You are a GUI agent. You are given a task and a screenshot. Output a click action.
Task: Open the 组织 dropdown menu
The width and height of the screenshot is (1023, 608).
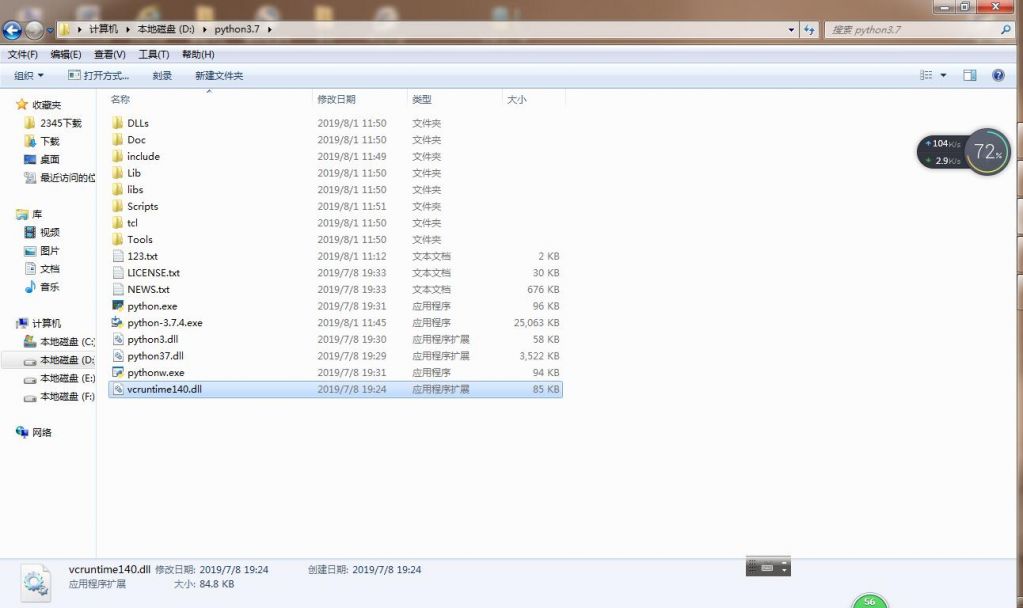(28, 76)
